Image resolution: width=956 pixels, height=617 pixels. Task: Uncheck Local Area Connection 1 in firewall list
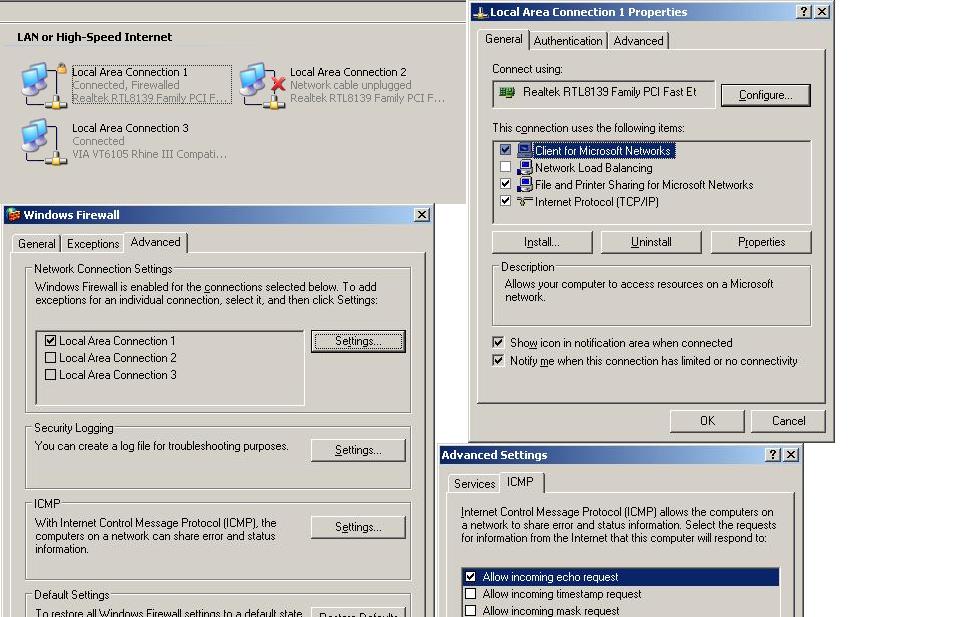point(51,341)
